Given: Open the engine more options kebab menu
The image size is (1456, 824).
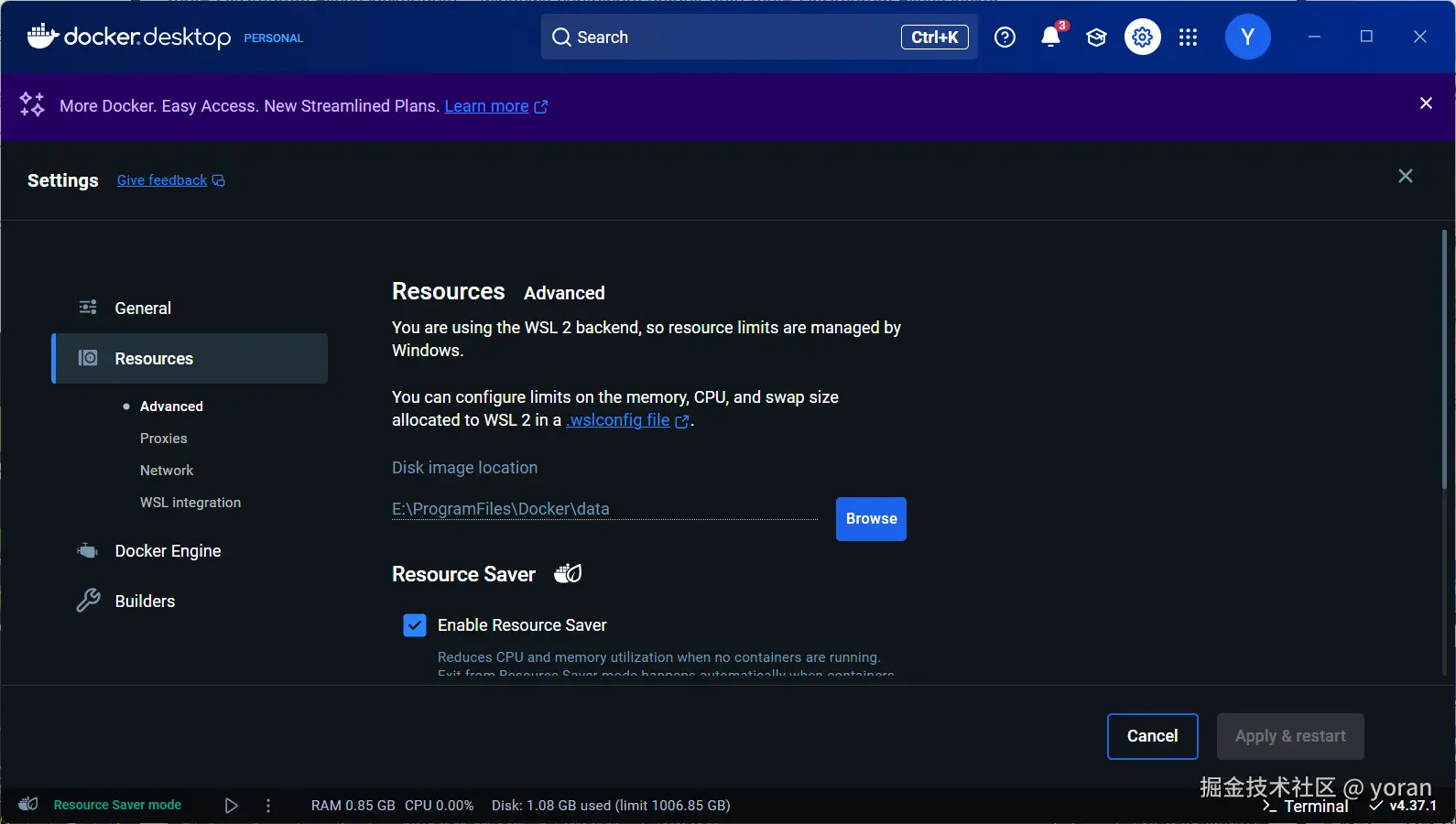Looking at the screenshot, I should pyautogui.click(x=267, y=806).
